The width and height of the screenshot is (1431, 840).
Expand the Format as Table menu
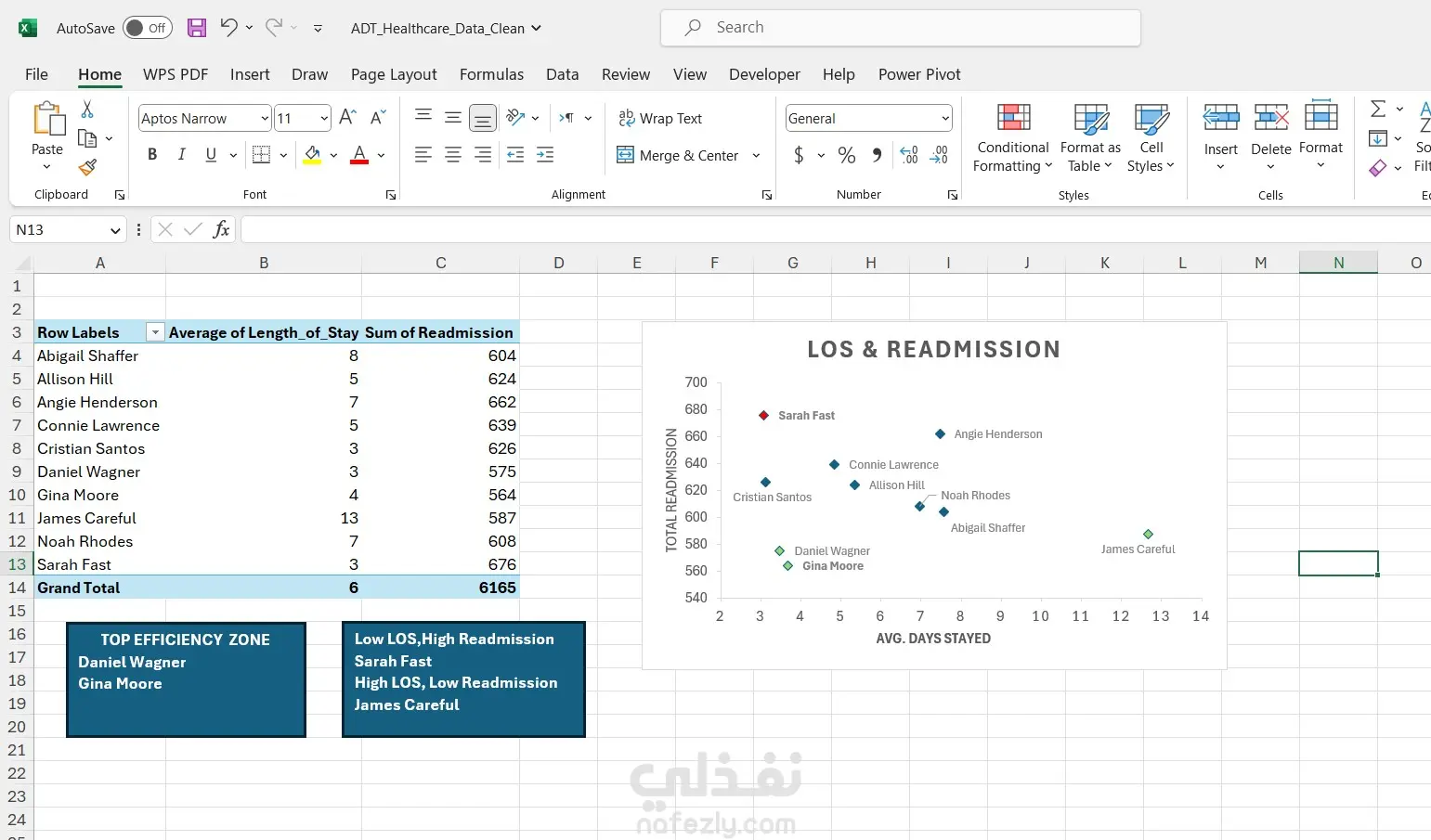coord(1090,138)
